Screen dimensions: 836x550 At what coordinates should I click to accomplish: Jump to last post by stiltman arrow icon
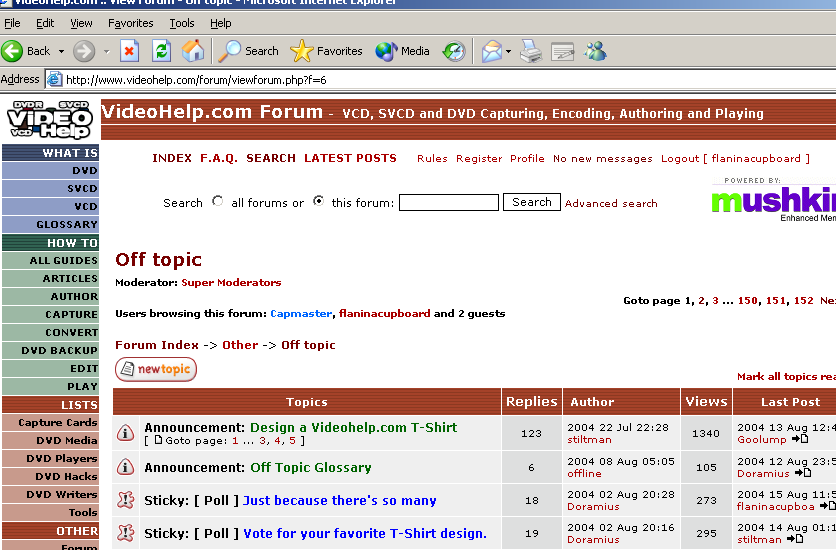(795, 539)
